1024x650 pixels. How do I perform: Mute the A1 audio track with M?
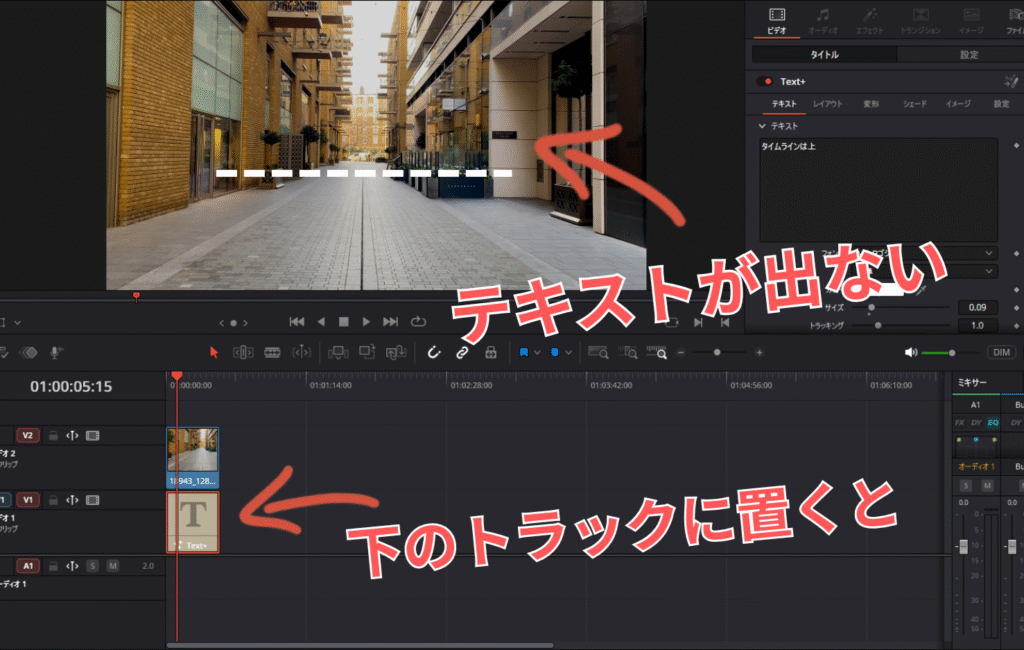tap(113, 566)
